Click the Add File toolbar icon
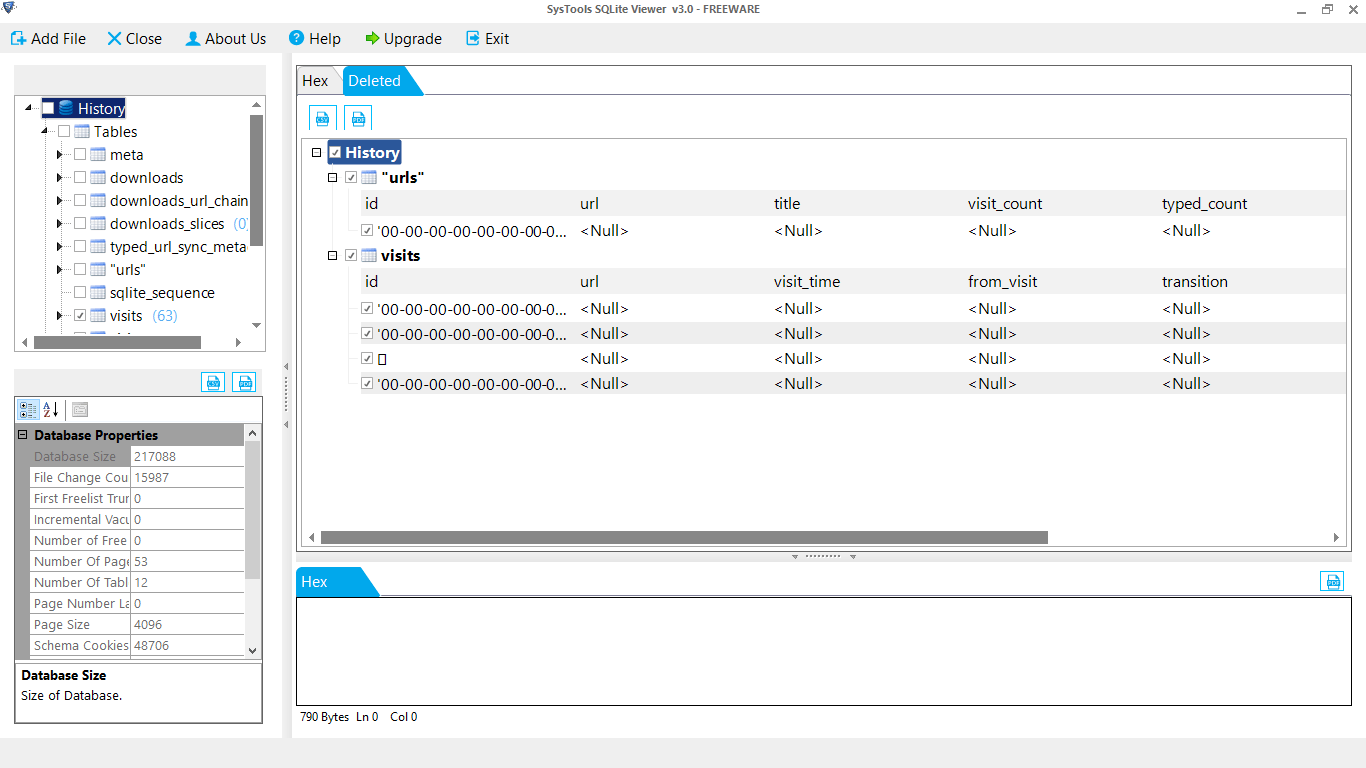Screen dimensions: 1366x768 [x=18, y=39]
